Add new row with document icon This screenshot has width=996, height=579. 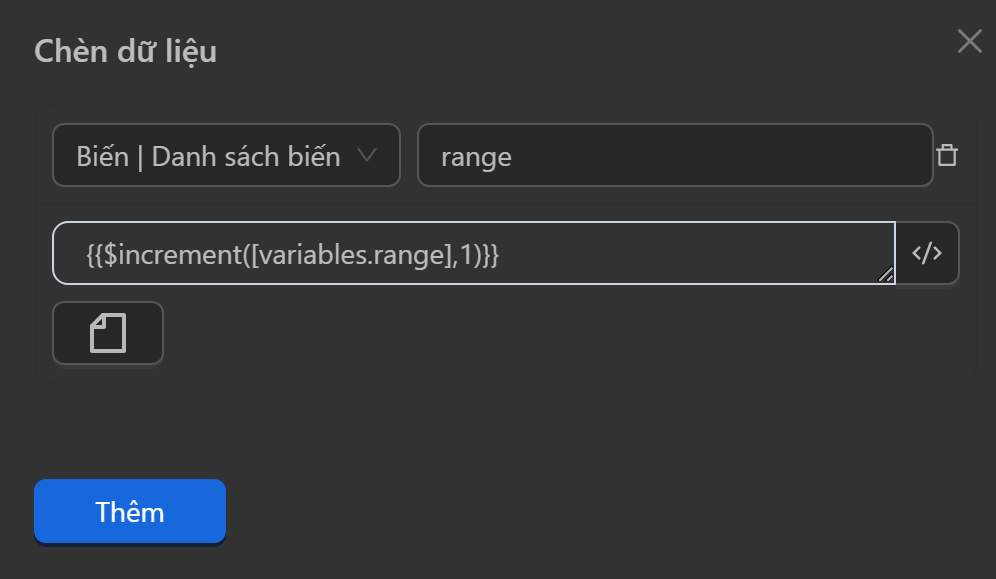108,333
